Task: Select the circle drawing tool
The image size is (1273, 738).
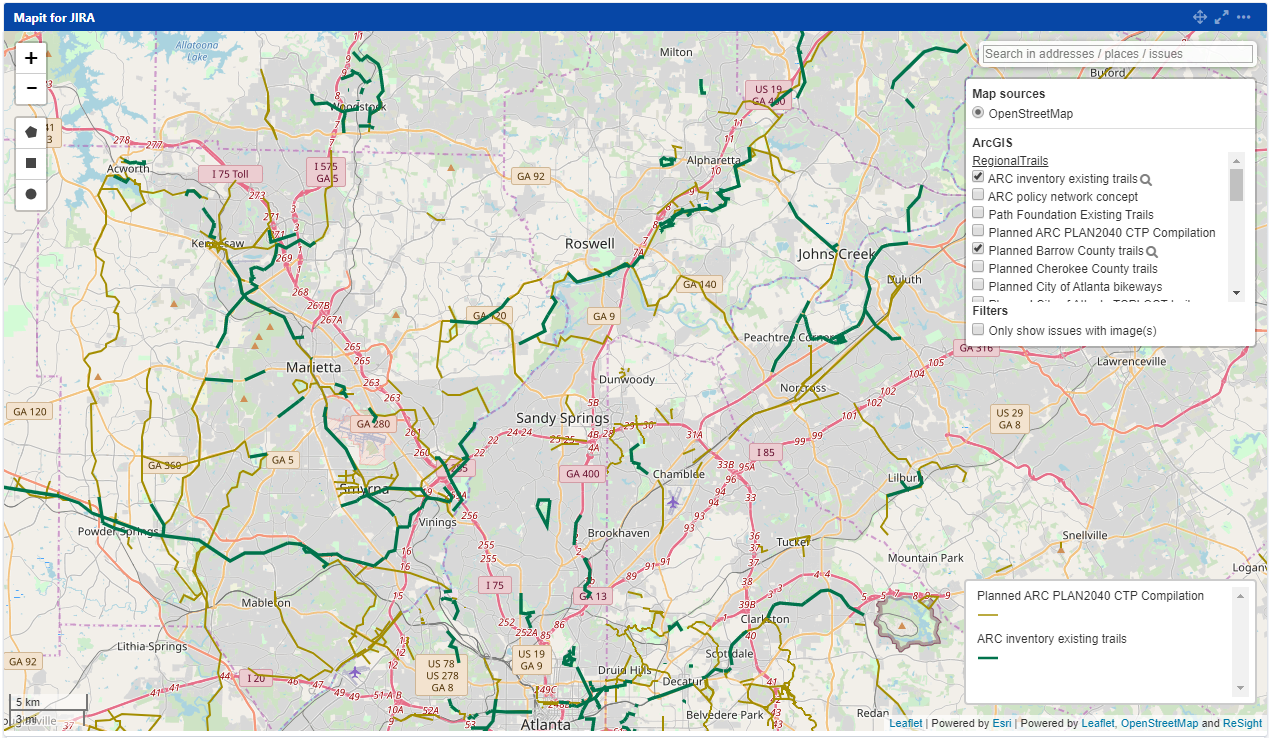Action: pyautogui.click(x=30, y=194)
